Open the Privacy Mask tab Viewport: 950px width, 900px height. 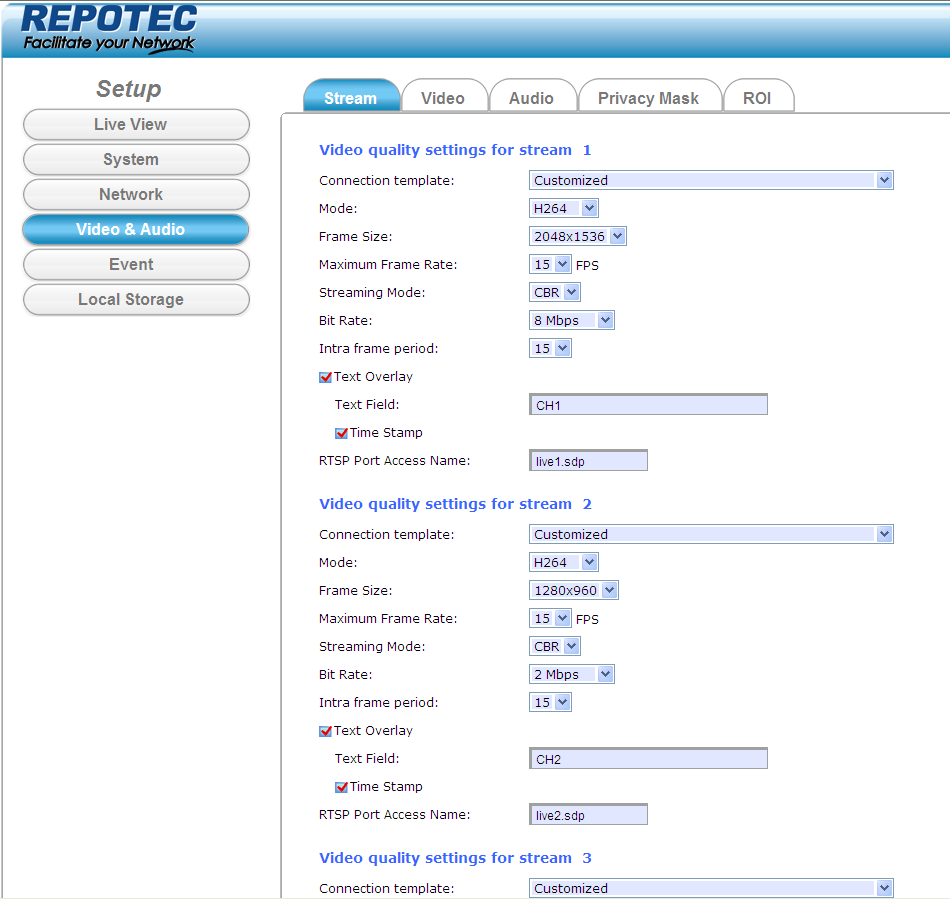click(648, 98)
